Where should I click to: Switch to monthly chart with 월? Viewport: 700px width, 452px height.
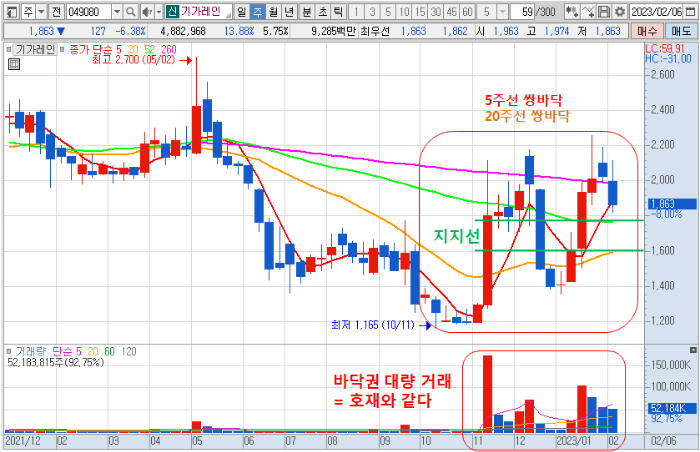click(x=273, y=12)
